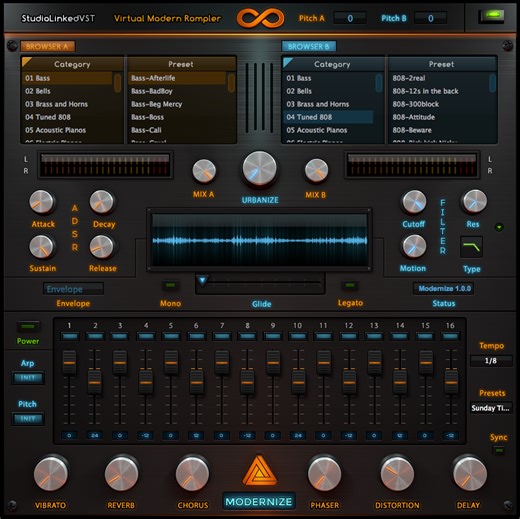Image resolution: width=520 pixels, height=519 pixels.
Task: Click arpeggiator step 1 fader
Action: pyautogui.click(x=69, y=363)
